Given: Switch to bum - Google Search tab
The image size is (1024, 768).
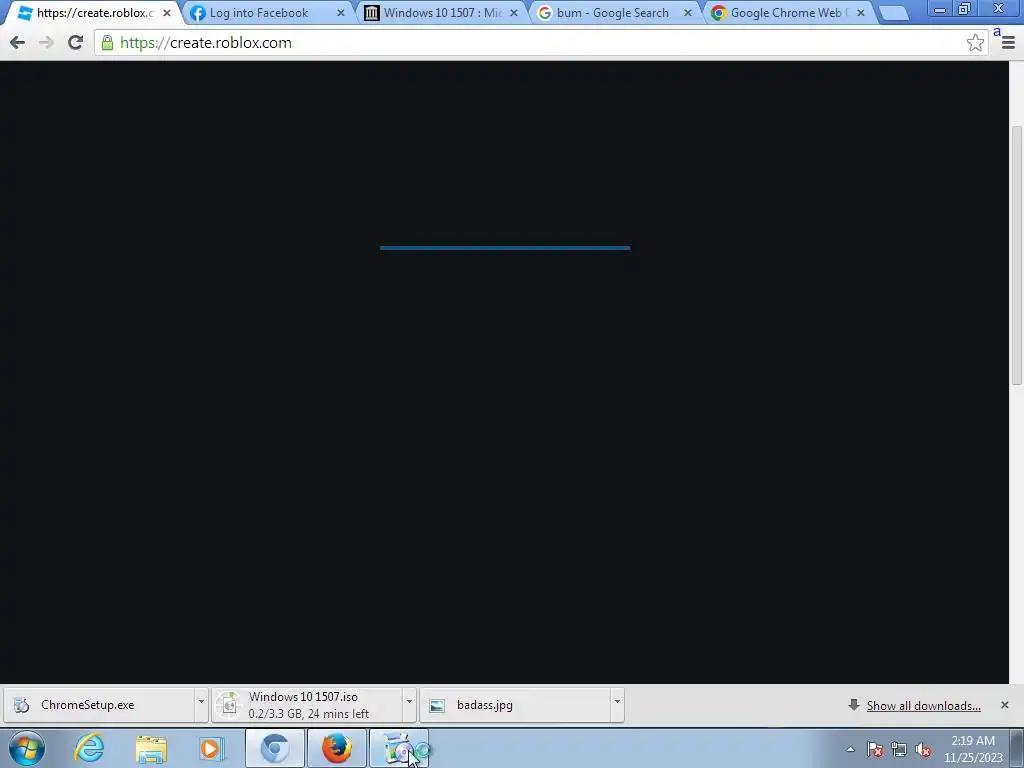Looking at the screenshot, I should click(x=613, y=12).
